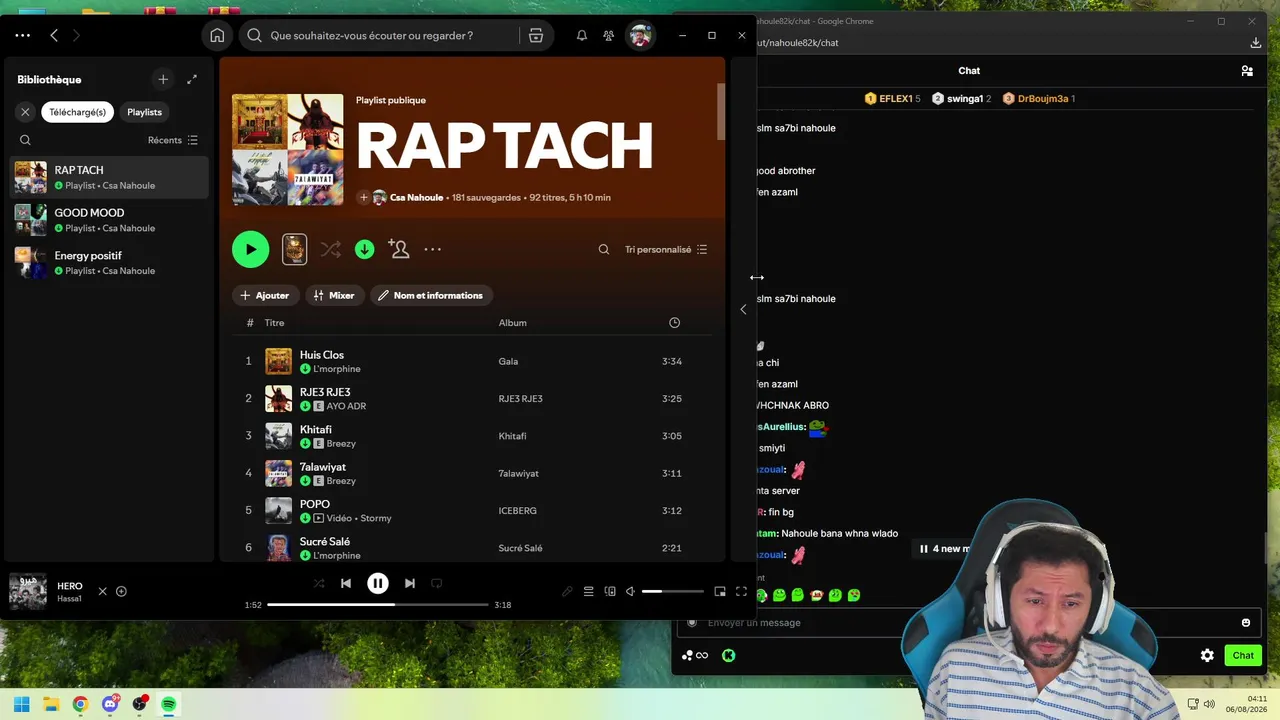
Task: Open the ICEBERG album link
Action: coord(518,511)
